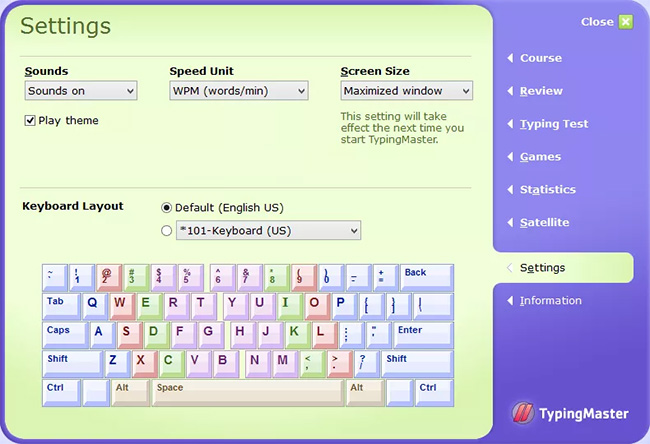This screenshot has width=650, height=444.
Task: Click the green C key on keyboard
Action: (172, 364)
